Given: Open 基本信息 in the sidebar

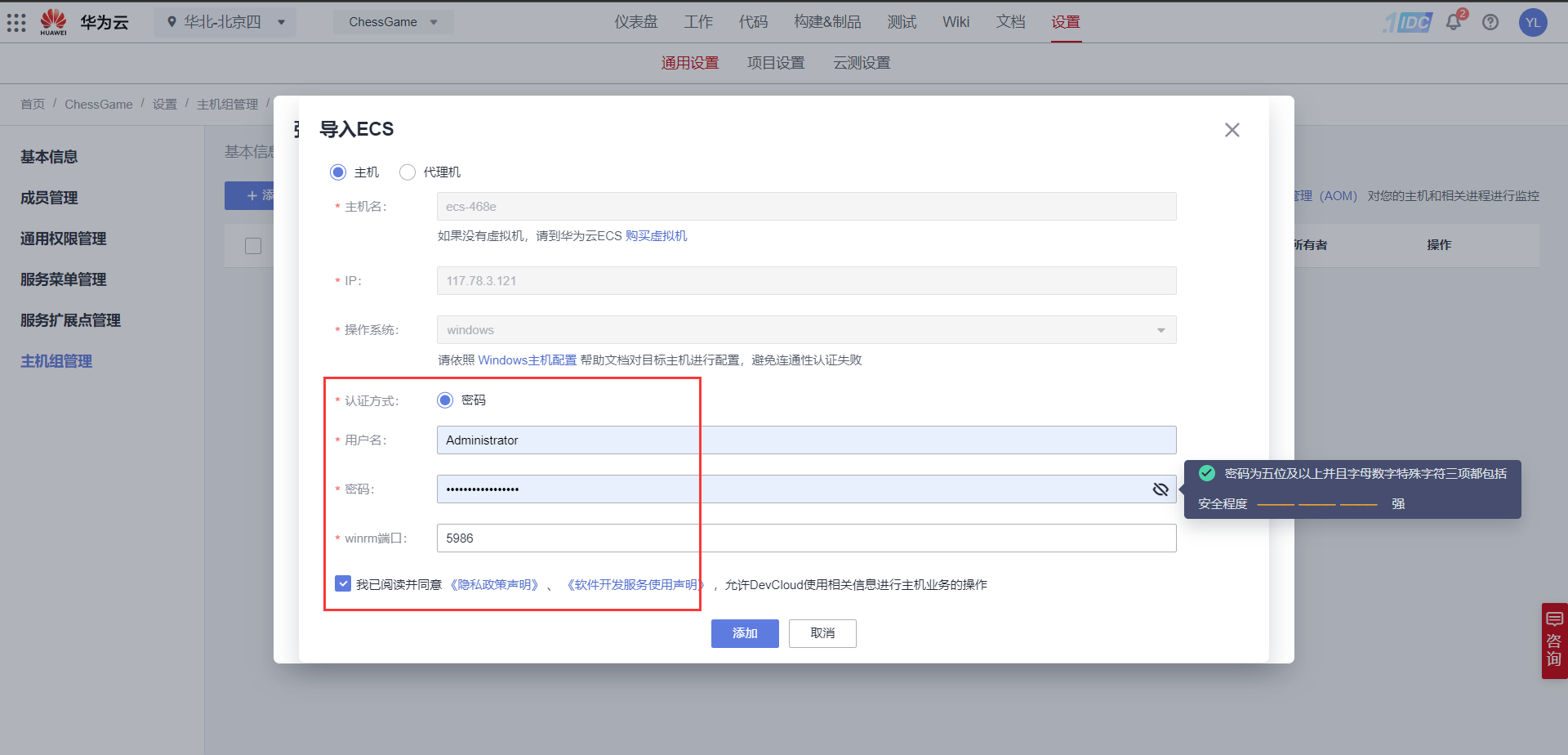Looking at the screenshot, I should 49,157.
